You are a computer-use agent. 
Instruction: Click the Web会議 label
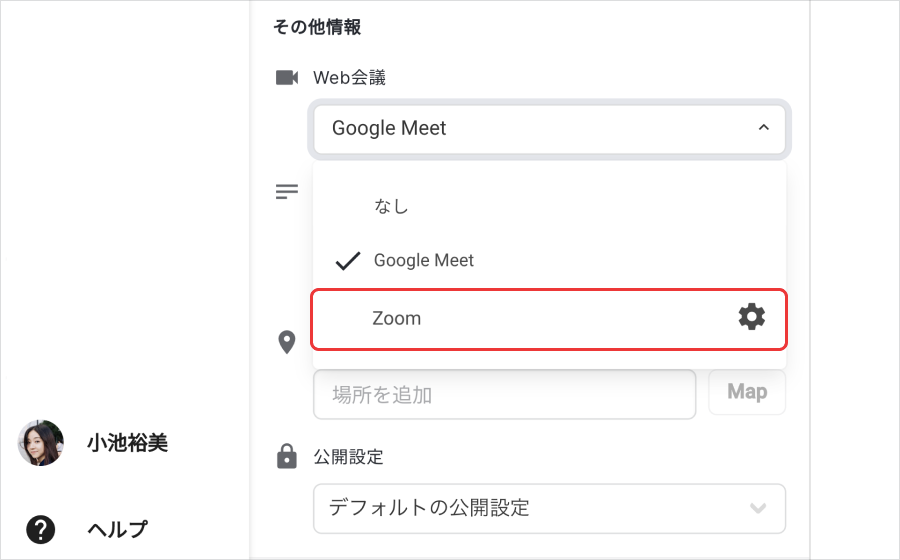[349, 77]
